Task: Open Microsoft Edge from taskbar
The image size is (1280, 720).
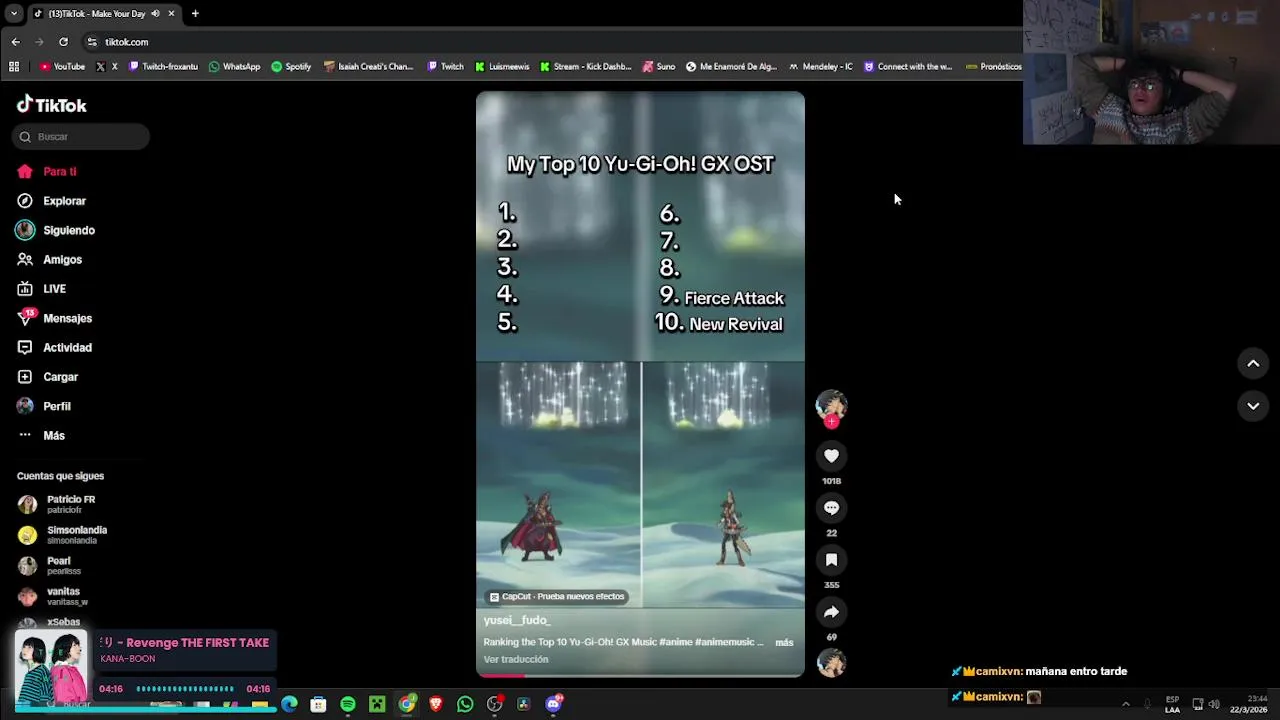Action: 289,705
